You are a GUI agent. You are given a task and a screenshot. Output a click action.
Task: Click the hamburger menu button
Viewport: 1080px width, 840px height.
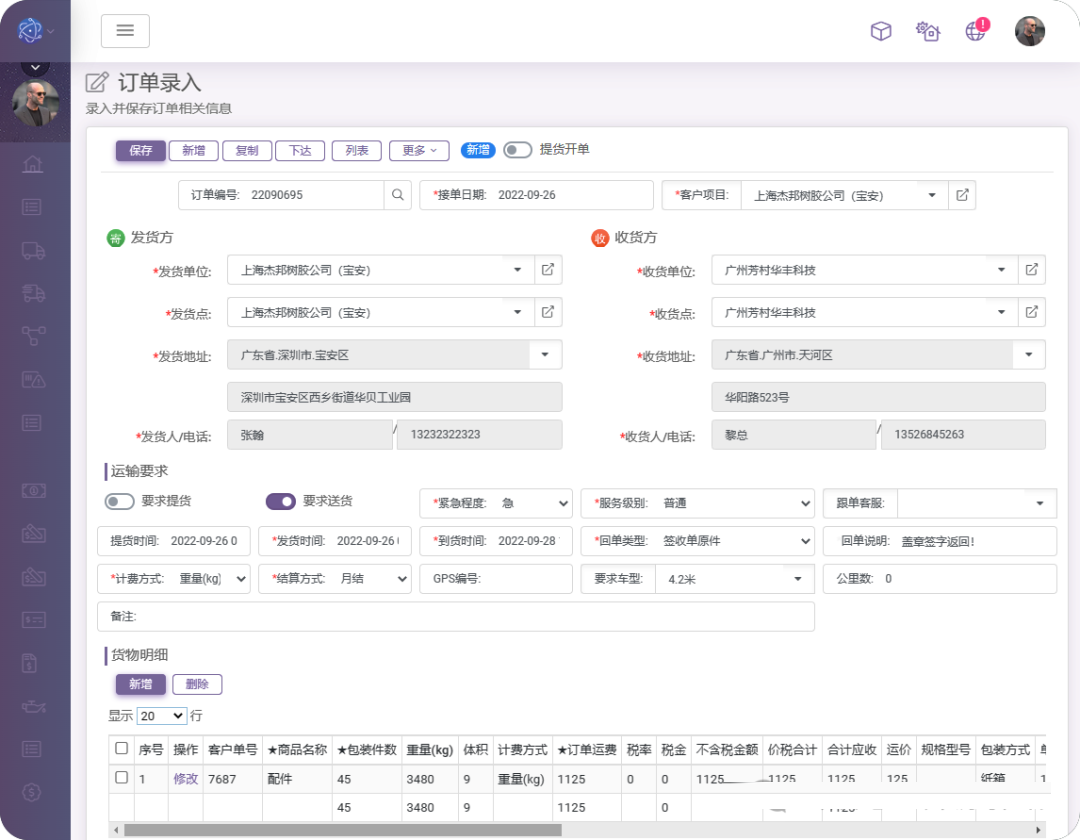tap(125, 31)
